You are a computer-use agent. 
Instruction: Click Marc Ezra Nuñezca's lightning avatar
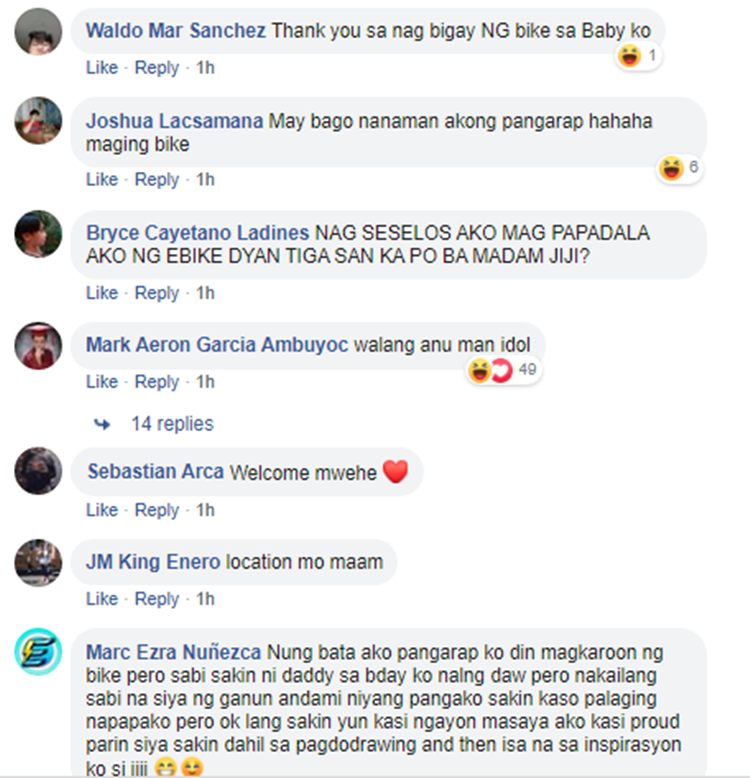pos(38,651)
